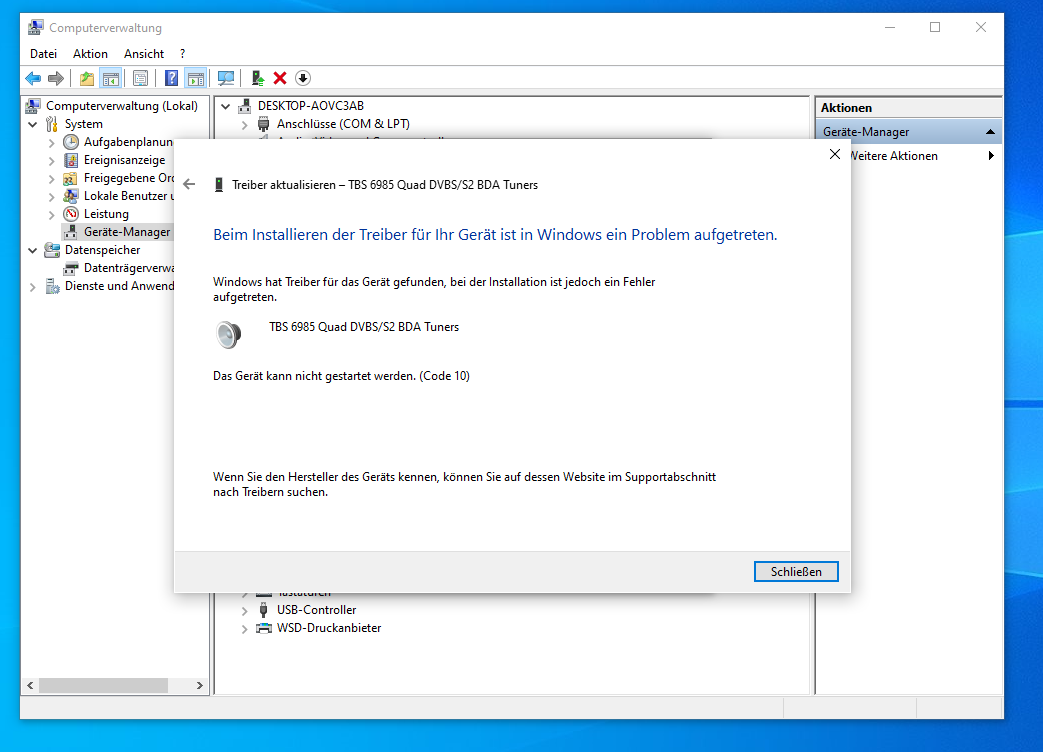This screenshot has width=1043, height=752.
Task: Select Ereignisanzeige in the tree
Action: [x=124, y=160]
